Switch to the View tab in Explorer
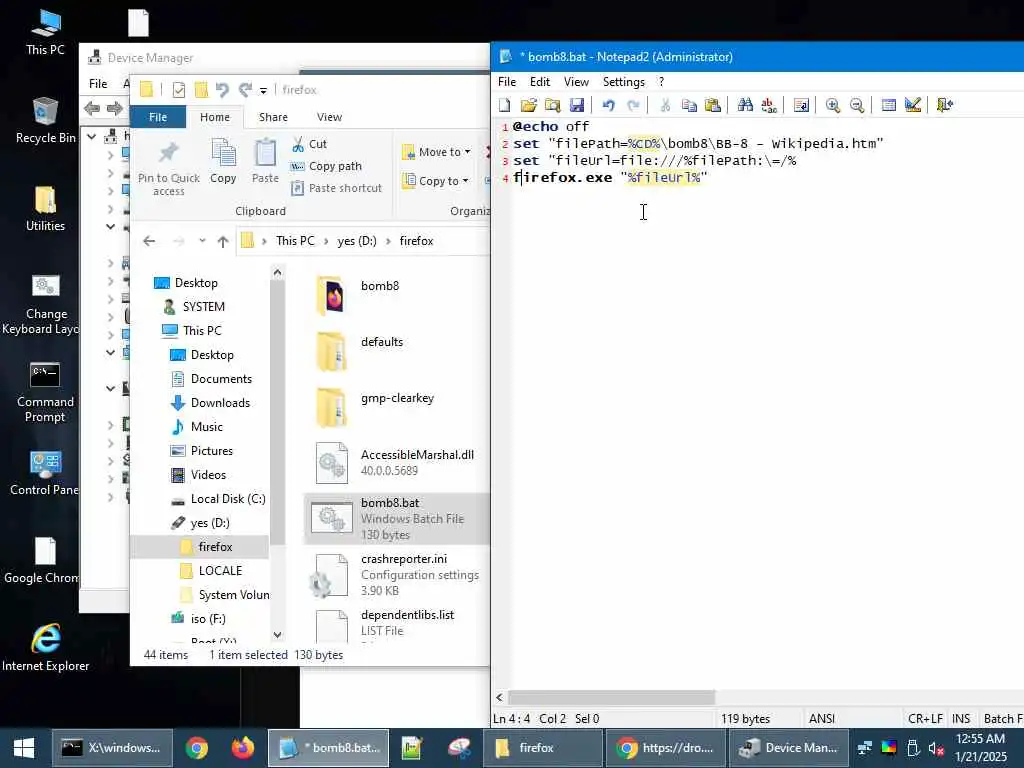This screenshot has height=768, width=1024. 329,117
